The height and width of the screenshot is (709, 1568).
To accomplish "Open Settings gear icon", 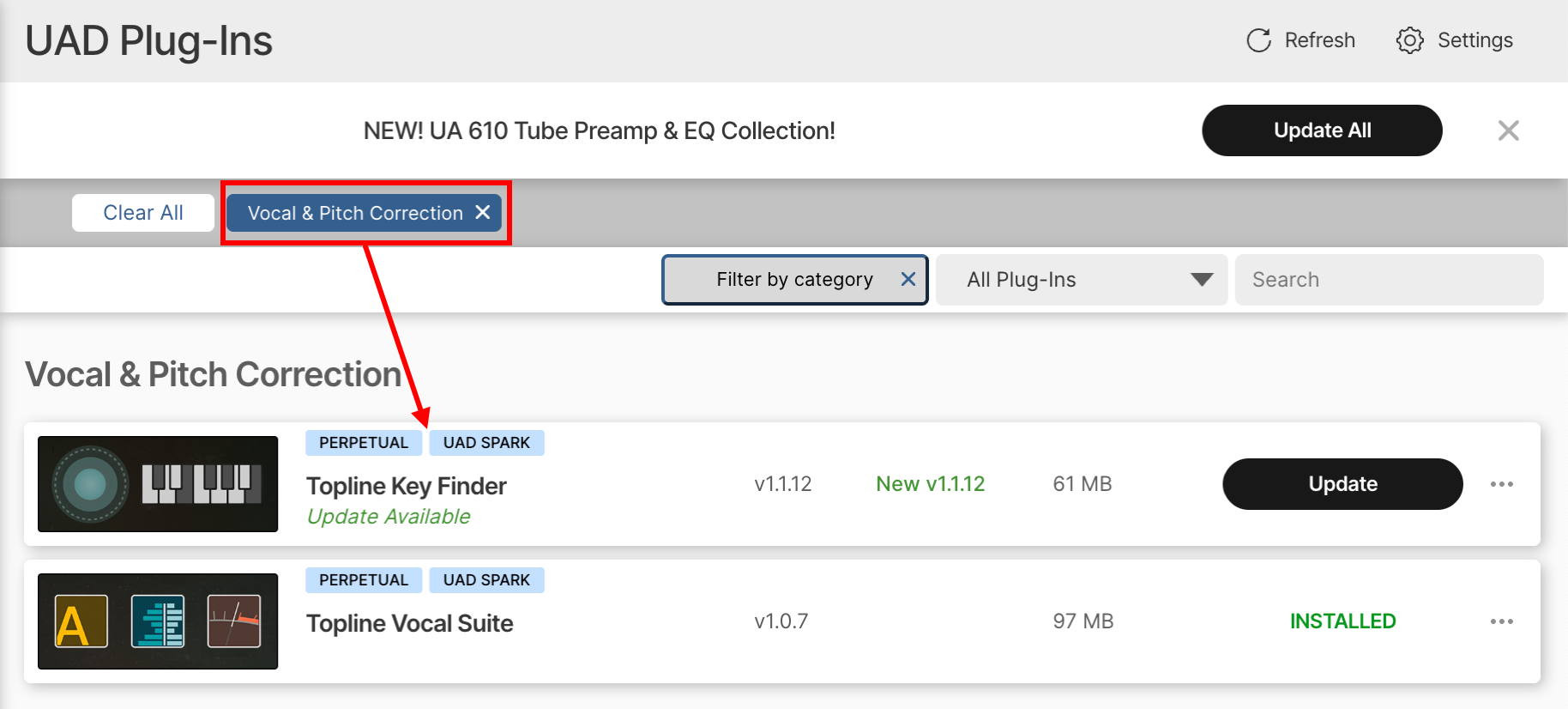I will click(x=1409, y=40).
